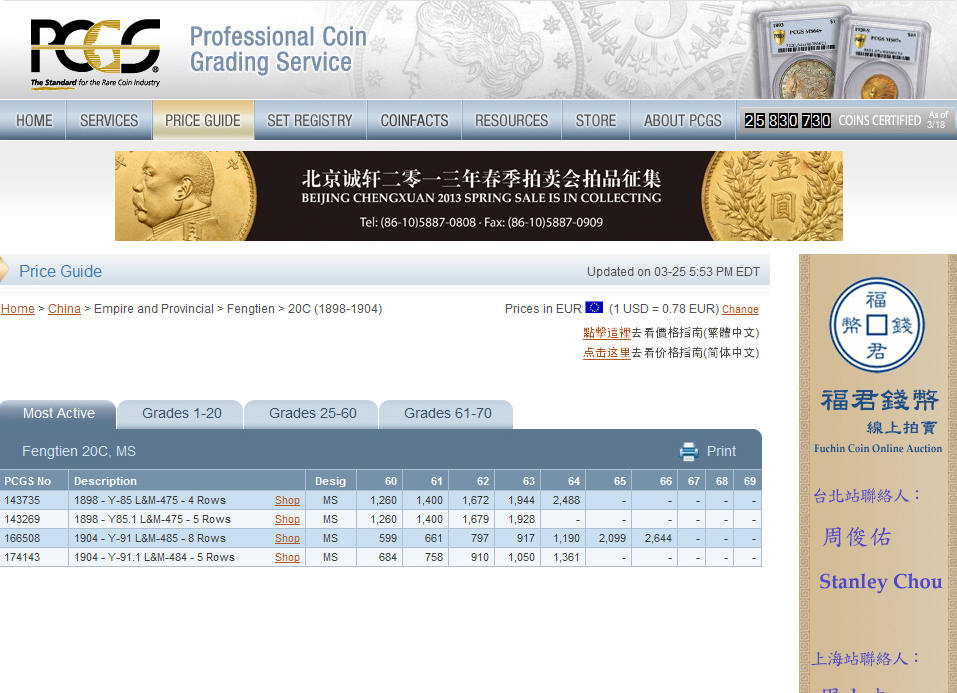Click PCGS number 143735

point(22,501)
